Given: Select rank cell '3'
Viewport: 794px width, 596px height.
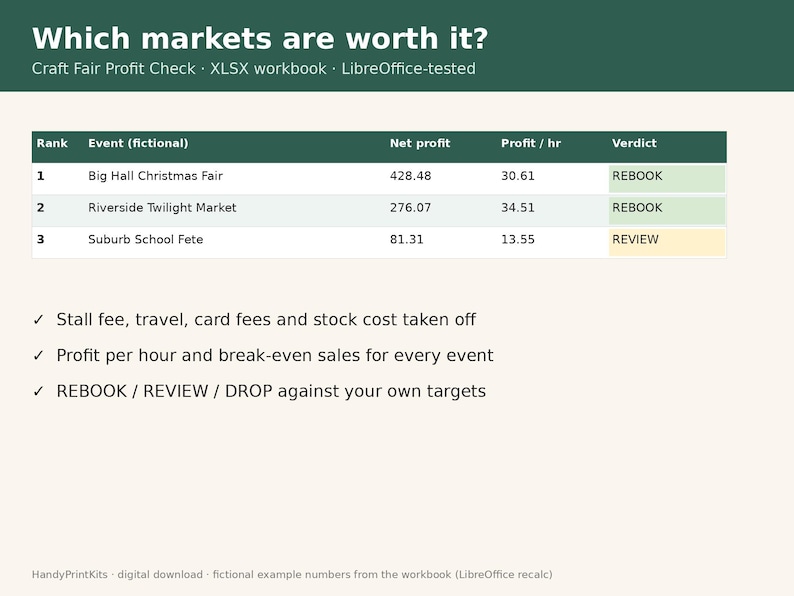Looking at the screenshot, I should [x=41, y=240].
